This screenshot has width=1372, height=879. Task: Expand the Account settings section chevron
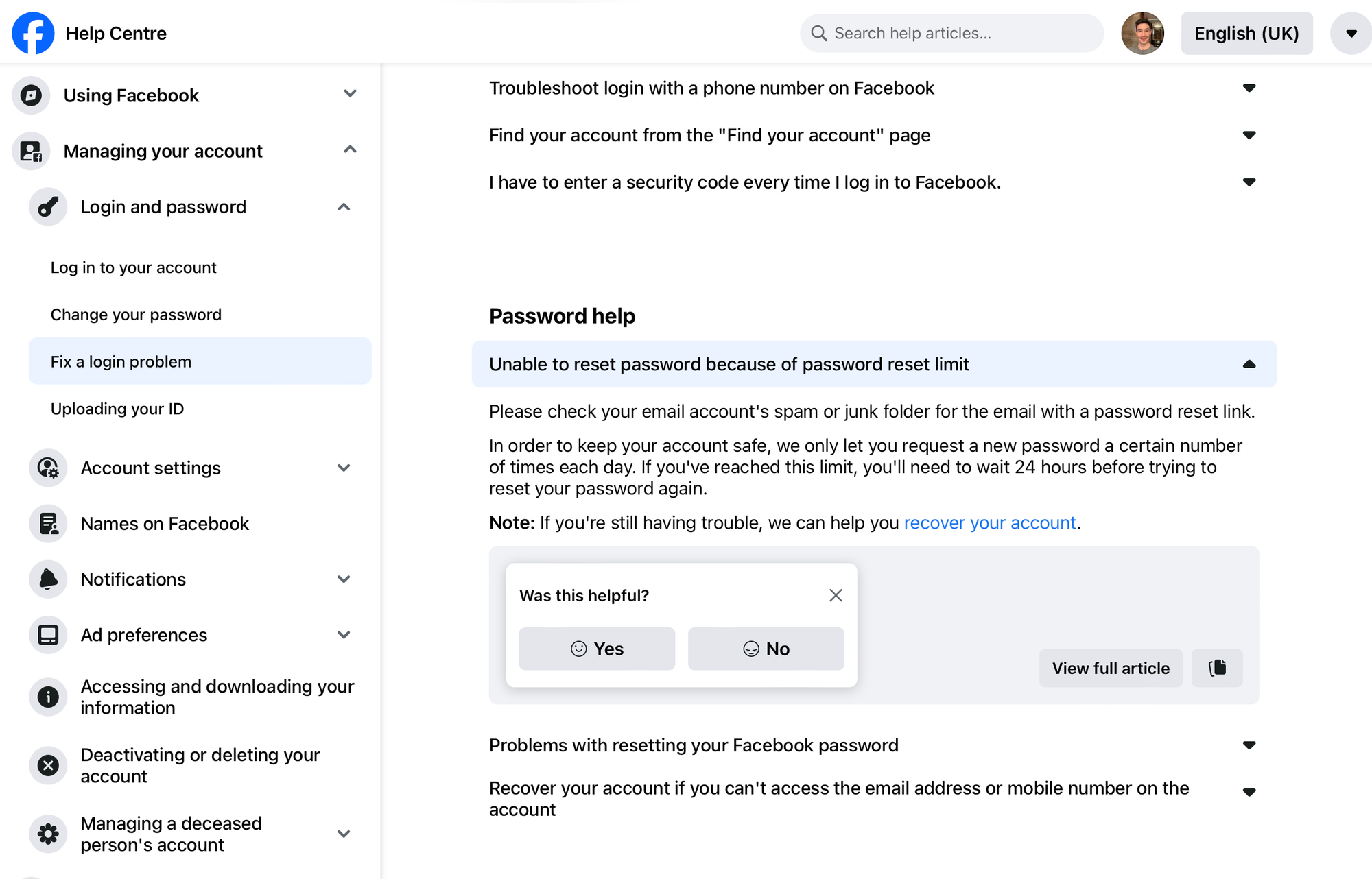pyautogui.click(x=344, y=468)
